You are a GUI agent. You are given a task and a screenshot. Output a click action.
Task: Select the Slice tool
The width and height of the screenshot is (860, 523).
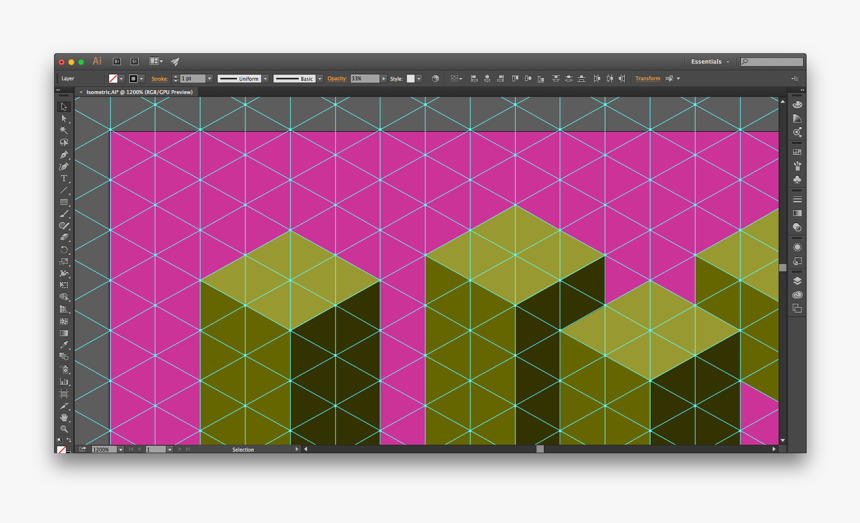tap(64, 405)
